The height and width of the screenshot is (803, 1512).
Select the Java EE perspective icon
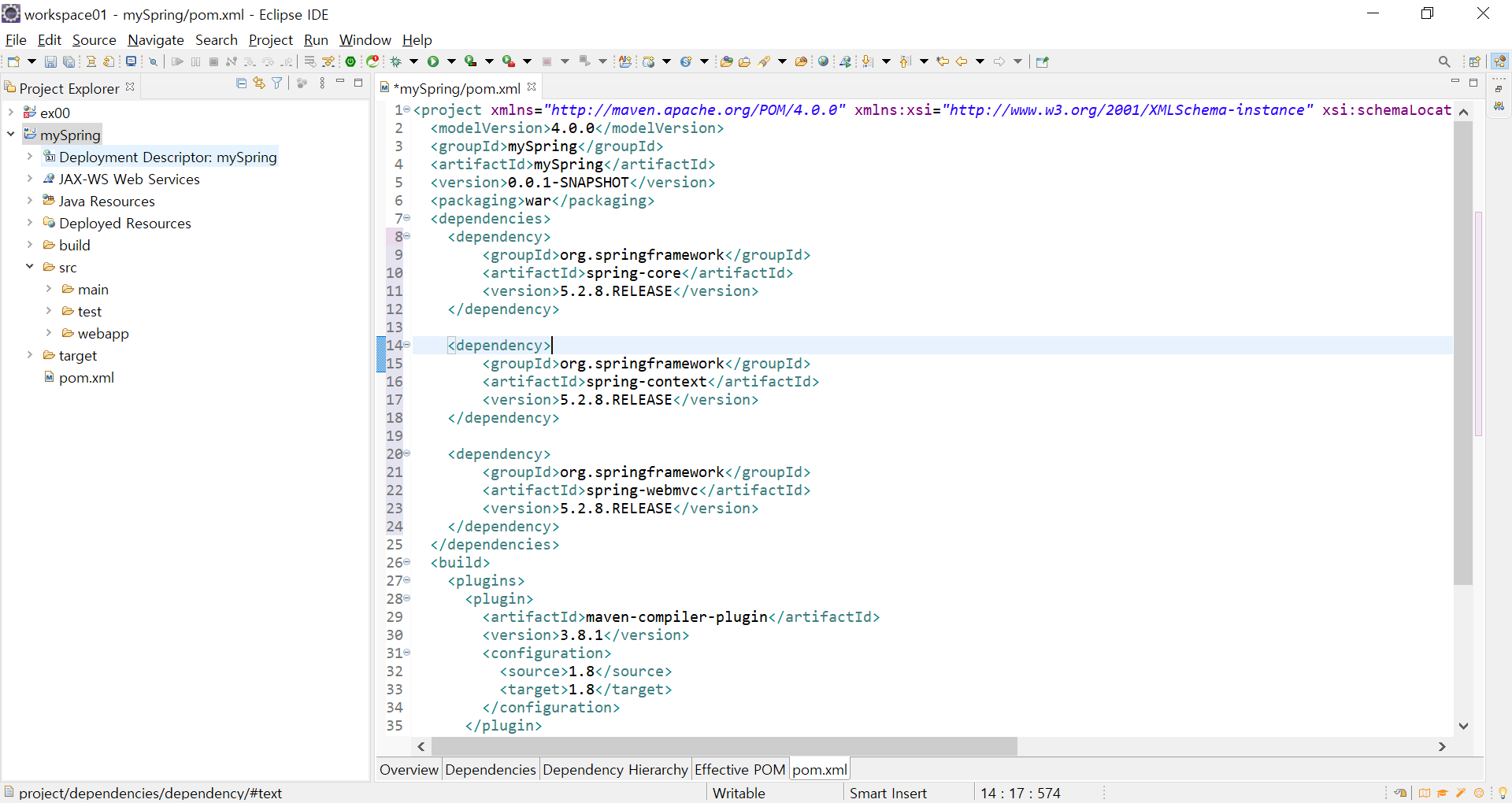1499,61
